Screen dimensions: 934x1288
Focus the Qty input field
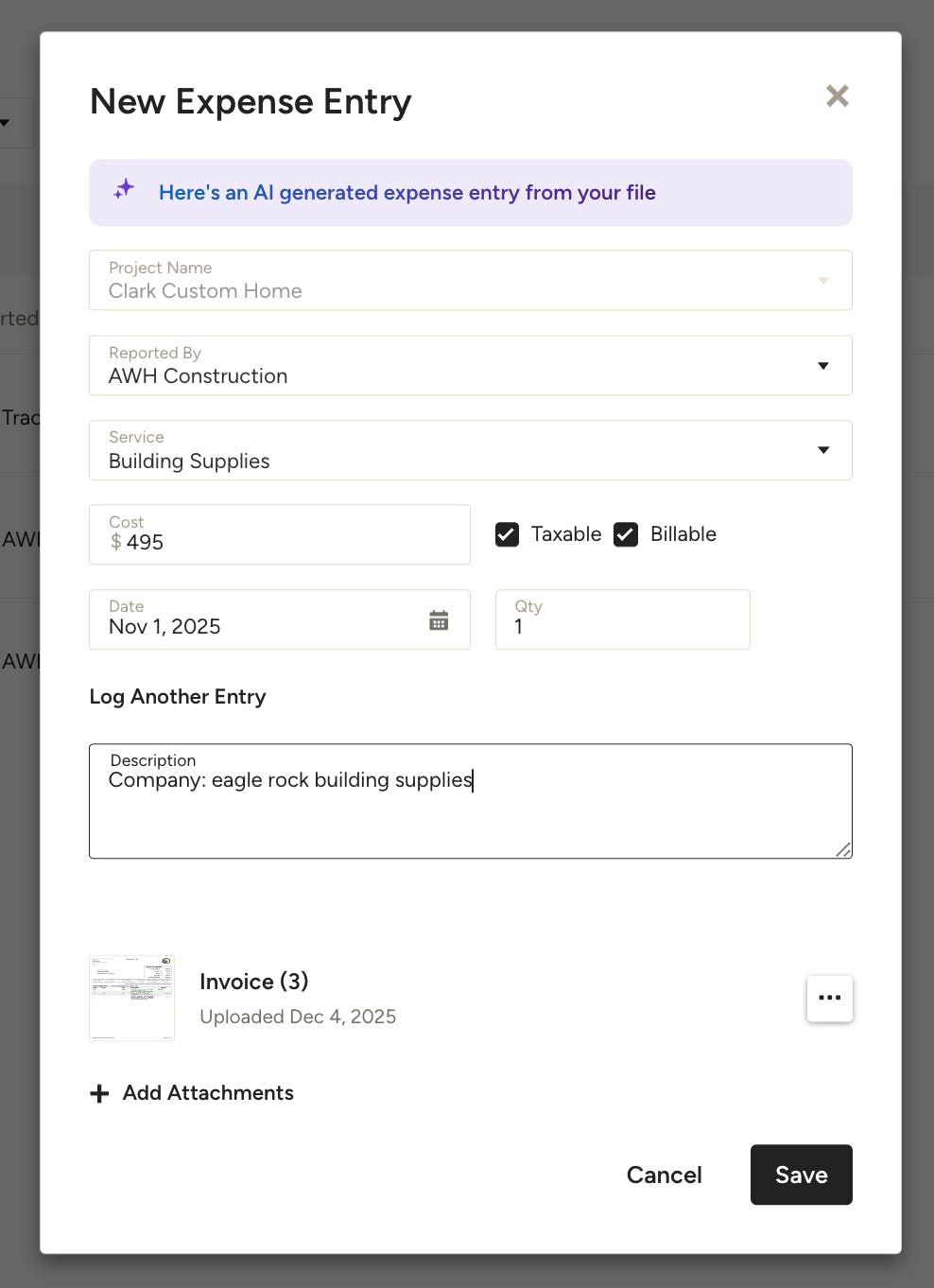(x=622, y=626)
